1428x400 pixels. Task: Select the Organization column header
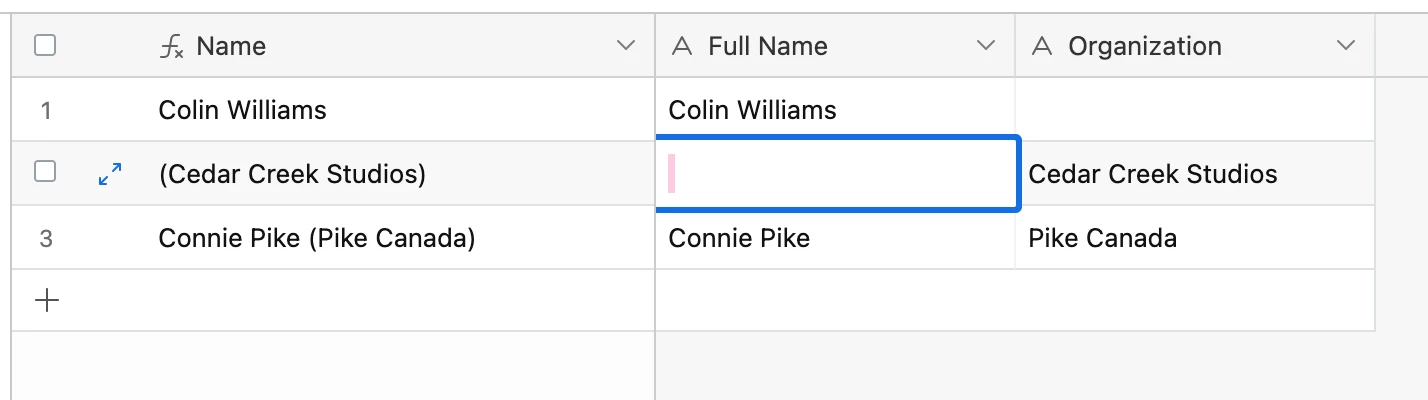pyautogui.click(x=1144, y=46)
